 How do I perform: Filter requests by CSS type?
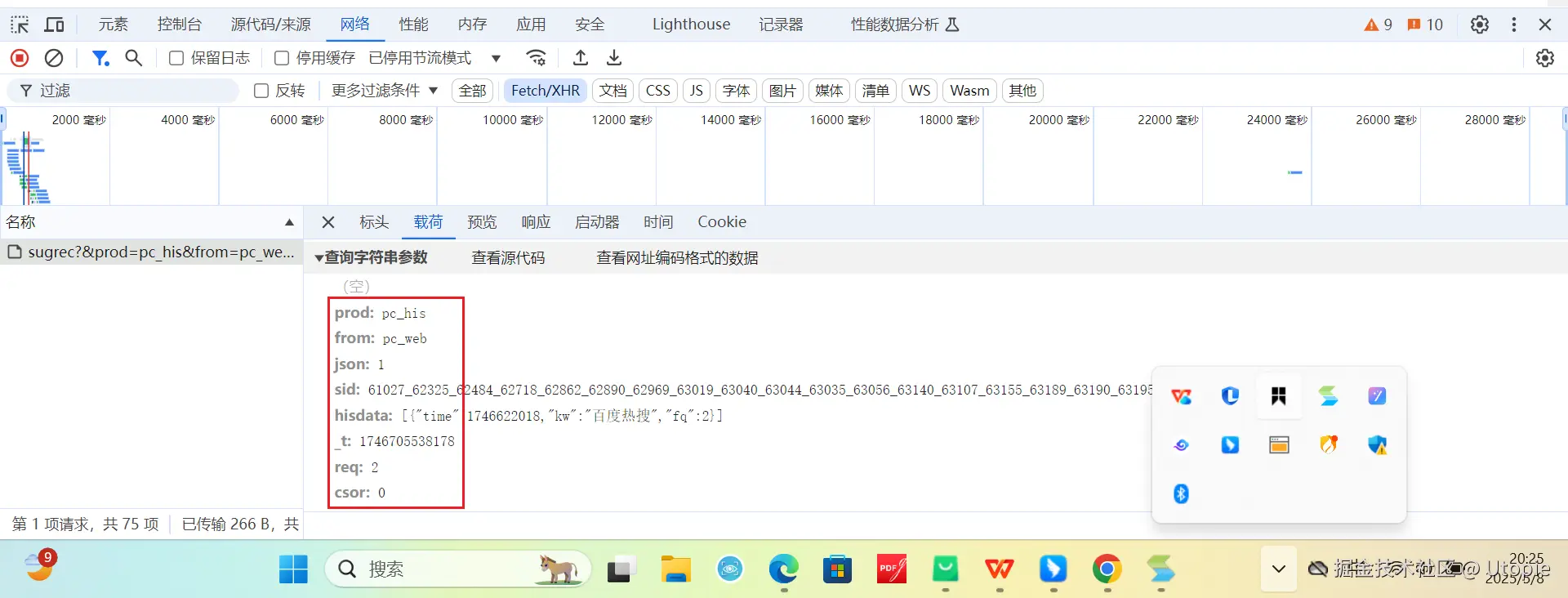coord(658,91)
